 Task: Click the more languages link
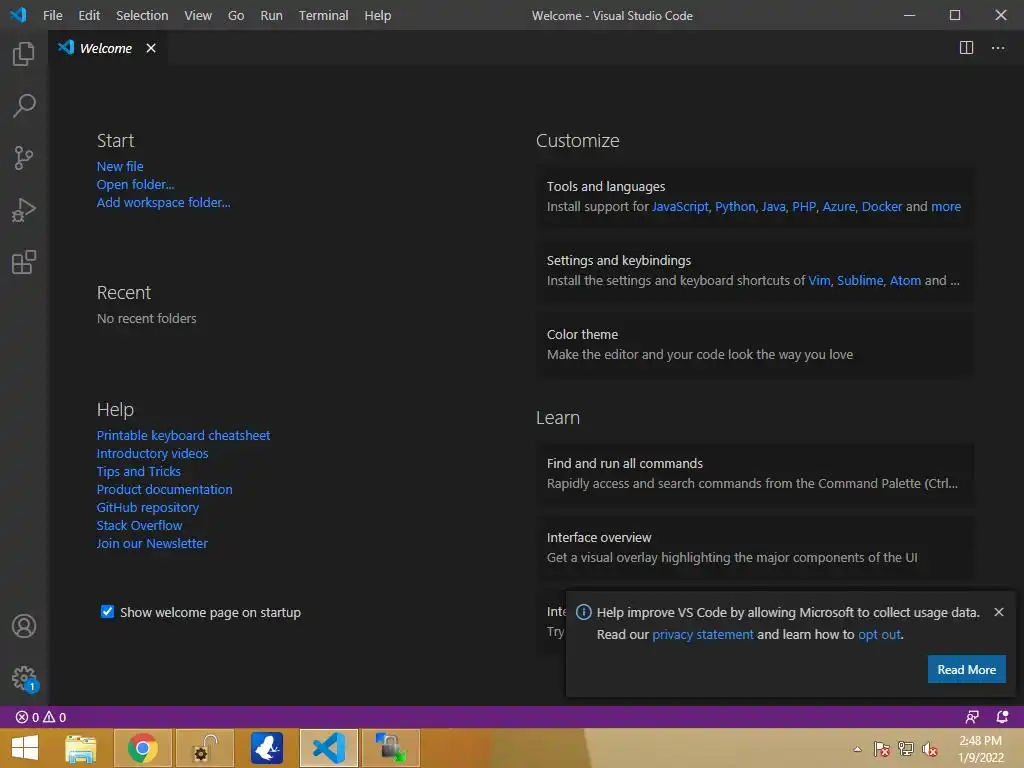click(946, 206)
